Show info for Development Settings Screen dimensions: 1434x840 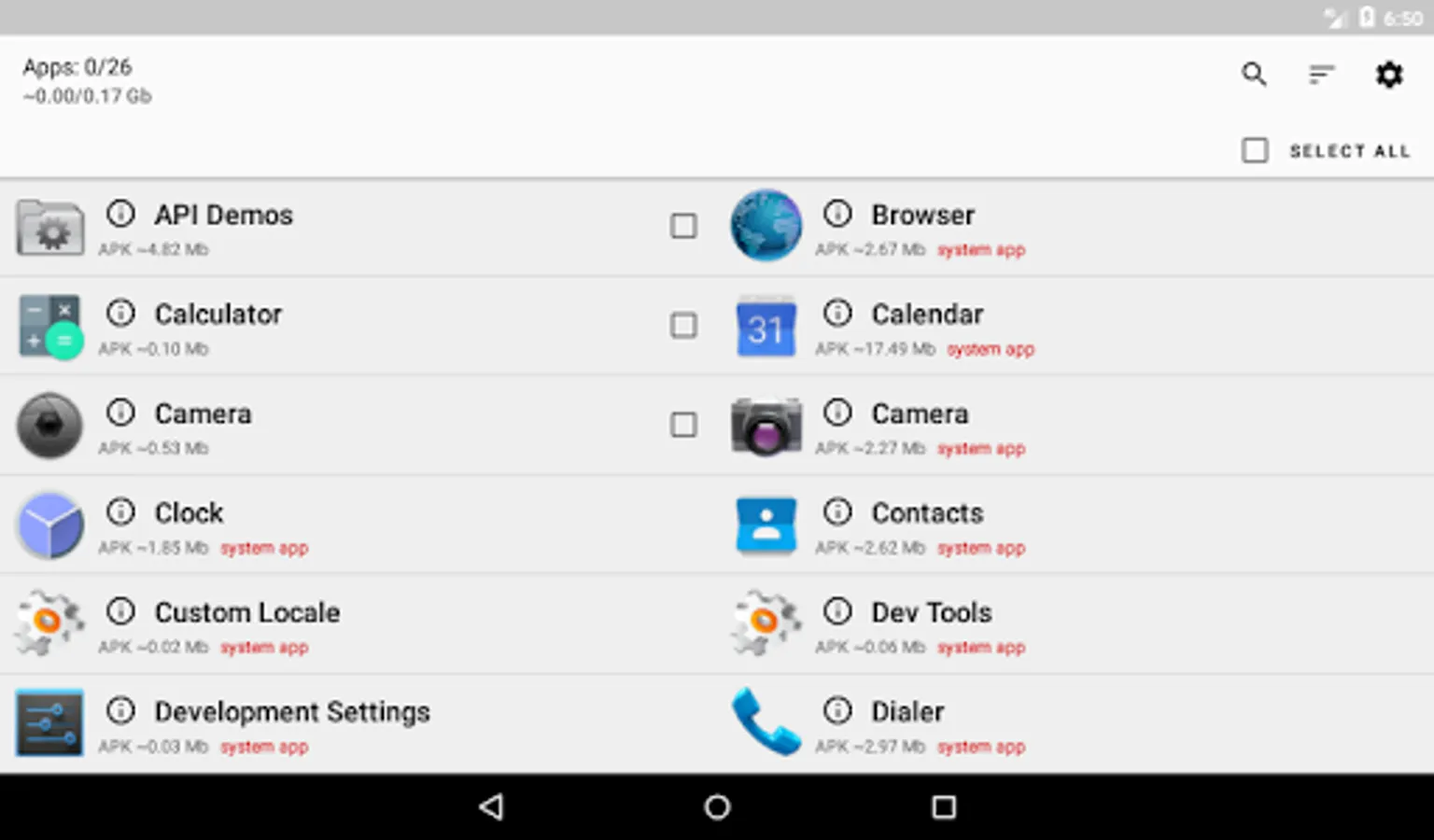(x=120, y=711)
